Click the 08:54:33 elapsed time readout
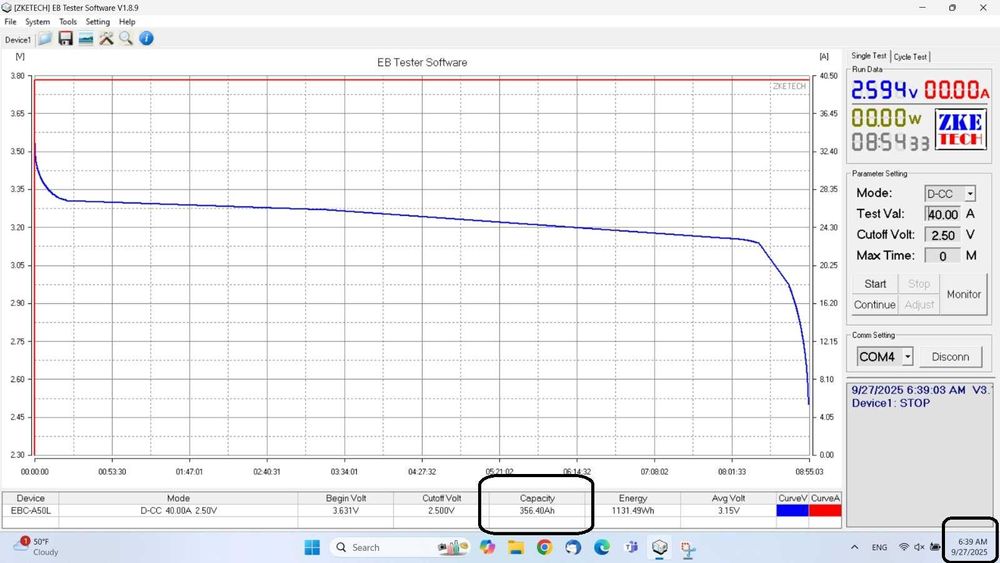1000x563 pixels. (x=890, y=142)
